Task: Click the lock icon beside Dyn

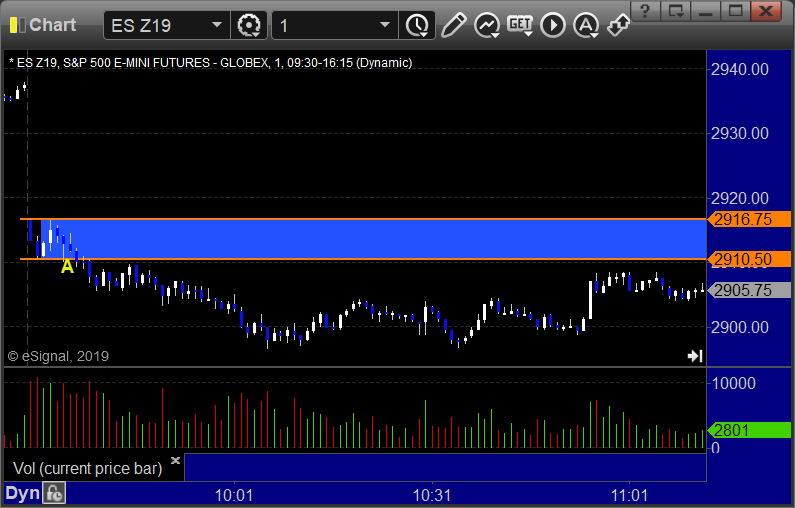Action: point(54,493)
